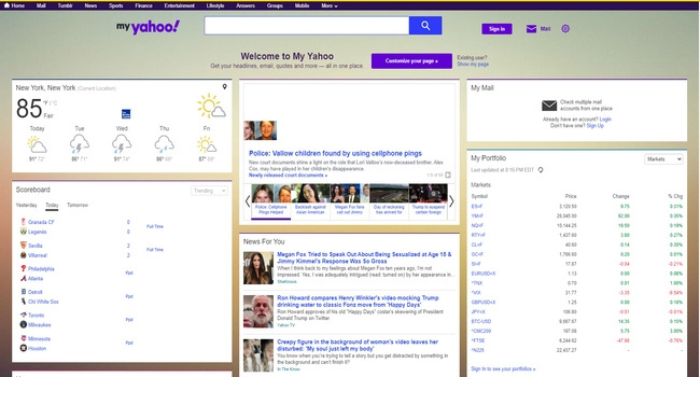Open the Lifestyle top navigation item
The height and width of the screenshot is (400, 700).
point(215,6)
